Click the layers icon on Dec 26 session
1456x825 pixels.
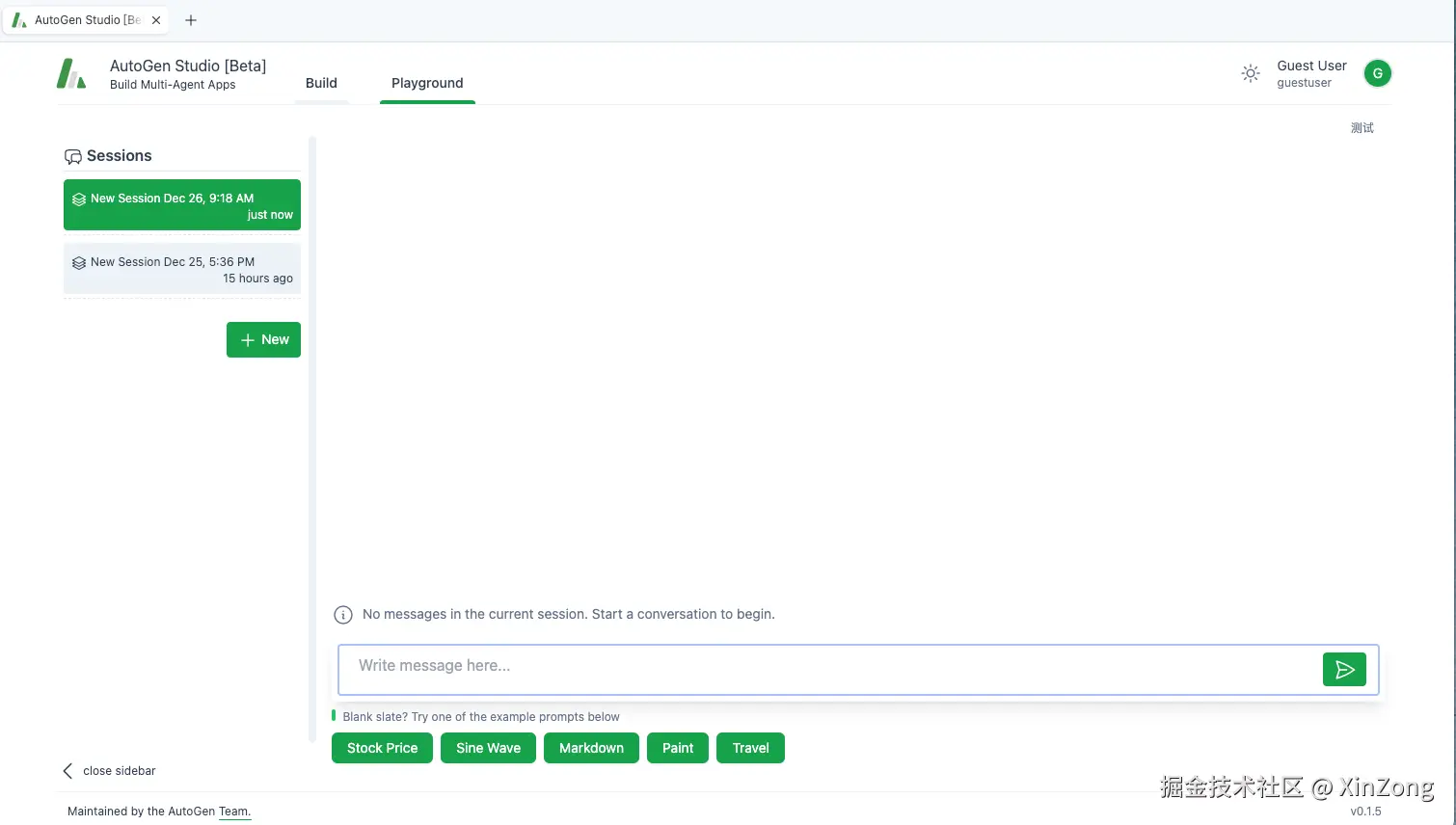(x=79, y=200)
